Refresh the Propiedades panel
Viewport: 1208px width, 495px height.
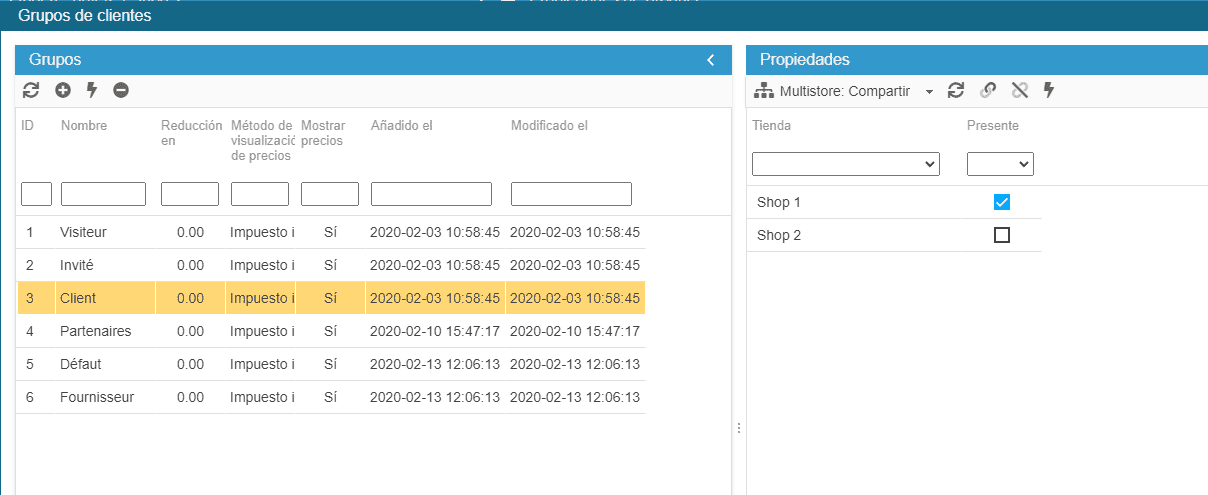(956, 91)
